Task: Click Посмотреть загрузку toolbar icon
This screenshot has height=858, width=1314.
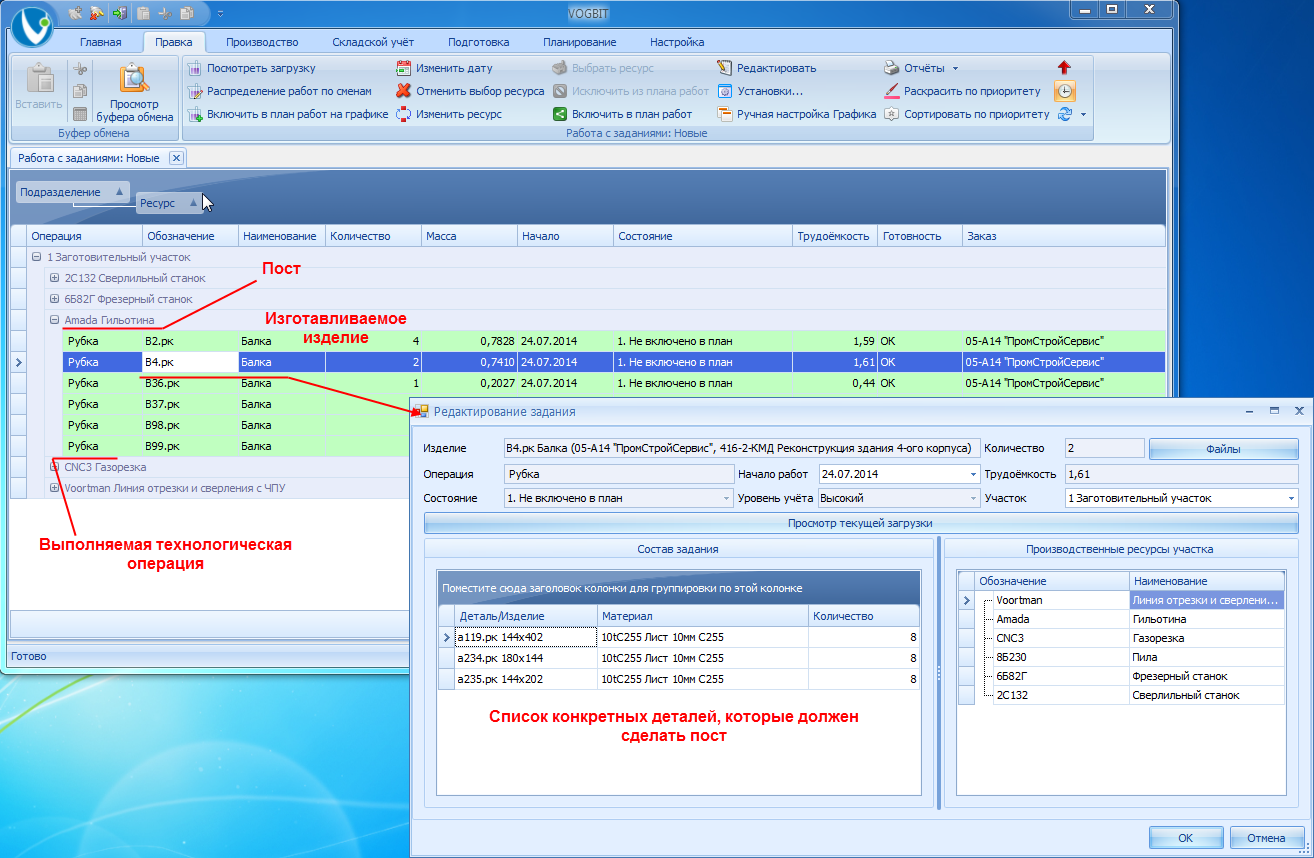Action: click(x=195, y=68)
